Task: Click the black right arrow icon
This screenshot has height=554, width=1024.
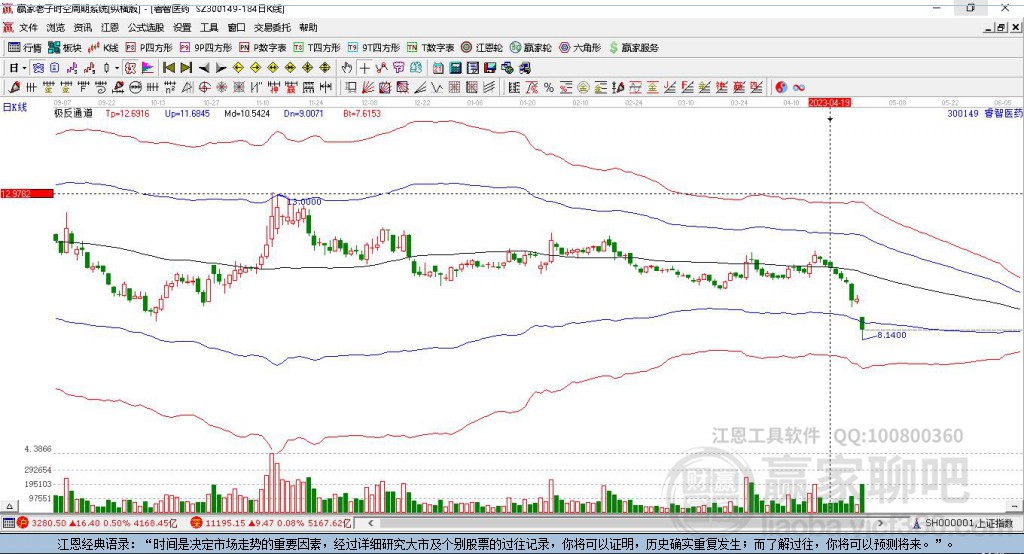Action: pyautogui.click(x=221, y=68)
